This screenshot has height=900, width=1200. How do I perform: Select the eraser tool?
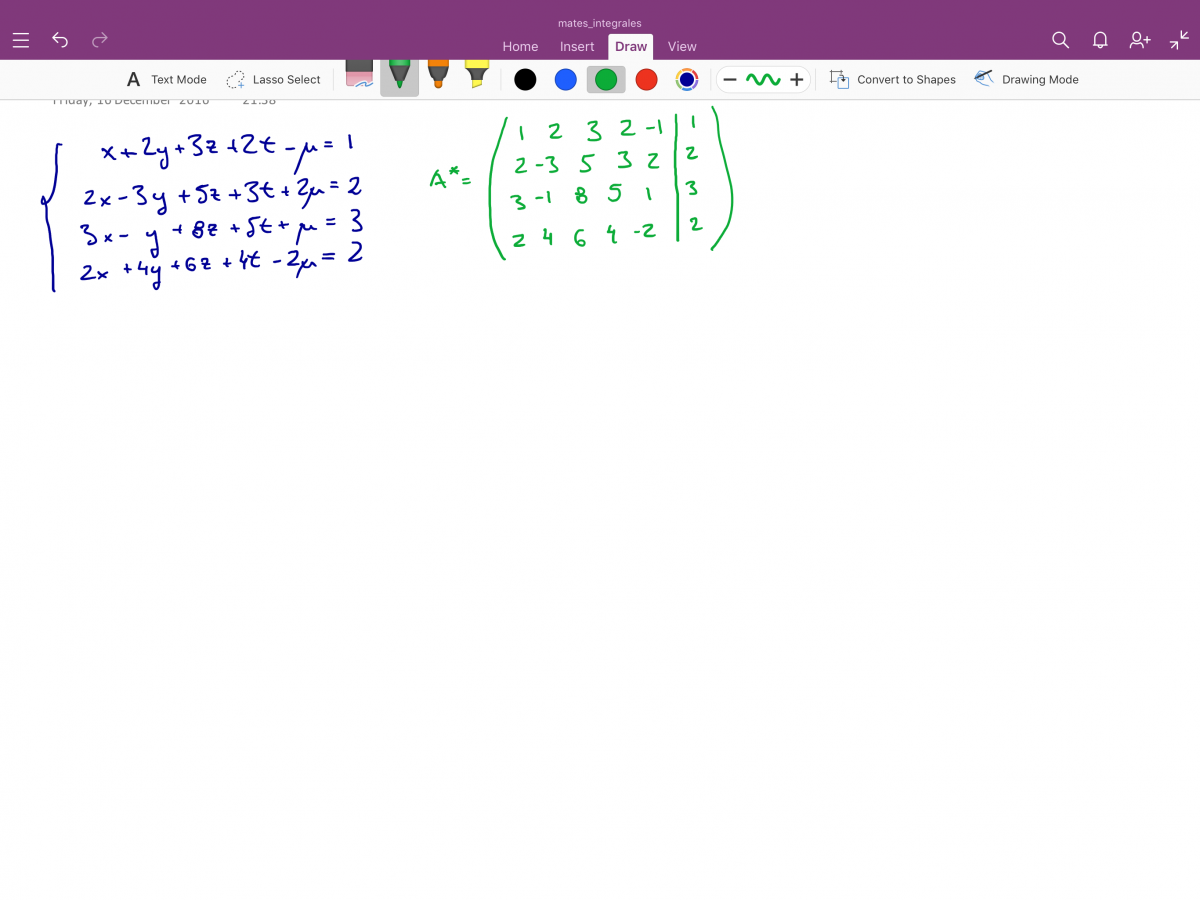359,76
